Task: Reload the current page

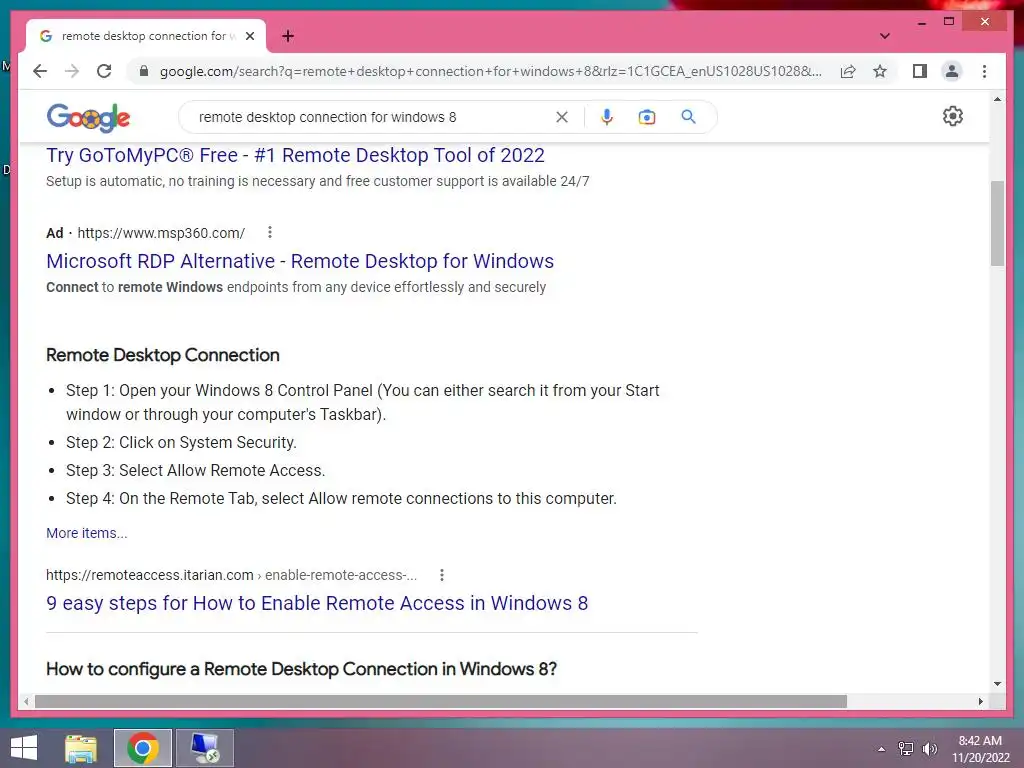Action: point(104,71)
